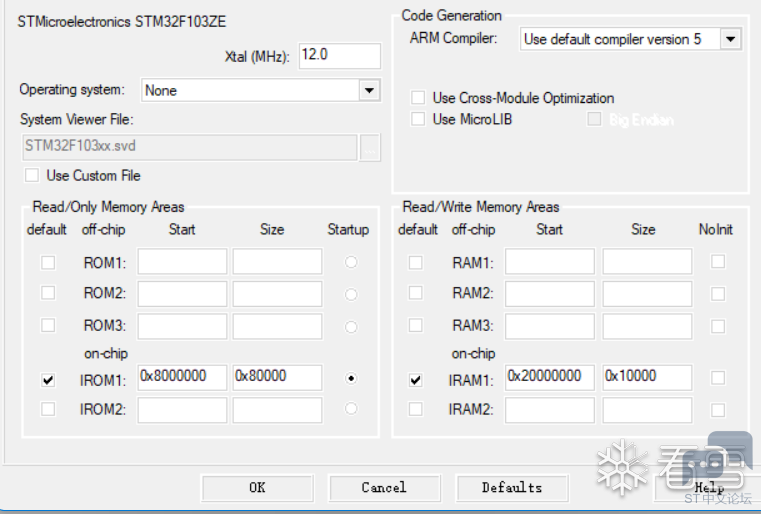Enable the Use MicroLIB checkbox
This screenshot has height=514, width=761.
click(x=418, y=119)
